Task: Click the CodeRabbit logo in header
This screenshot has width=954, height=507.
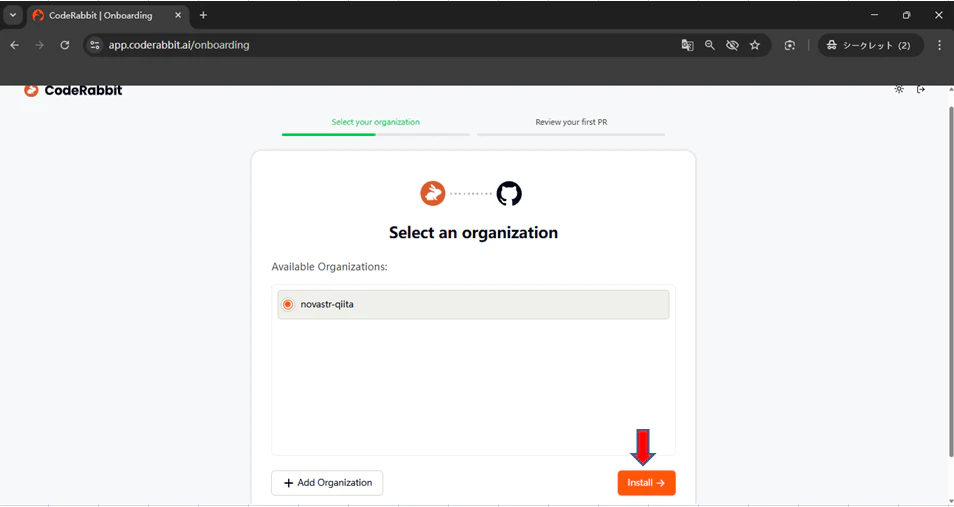Action: (73, 90)
